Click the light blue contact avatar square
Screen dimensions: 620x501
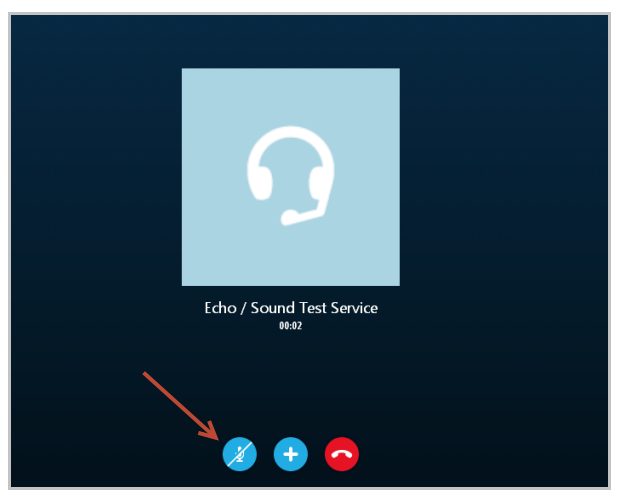click(x=291, y=177)
